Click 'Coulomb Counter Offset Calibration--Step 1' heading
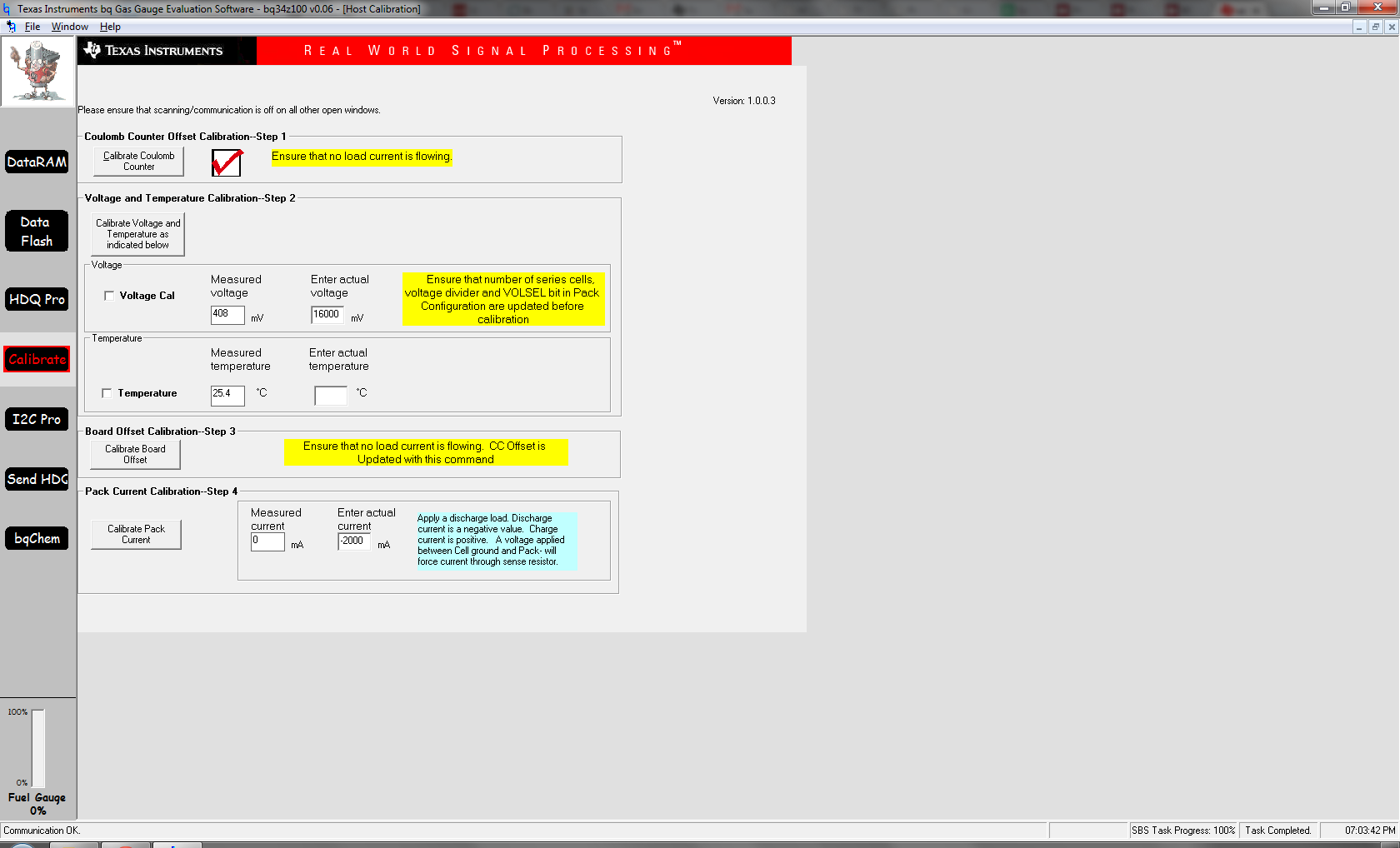This screenshot has width=1400, height=848. (185, 137)
